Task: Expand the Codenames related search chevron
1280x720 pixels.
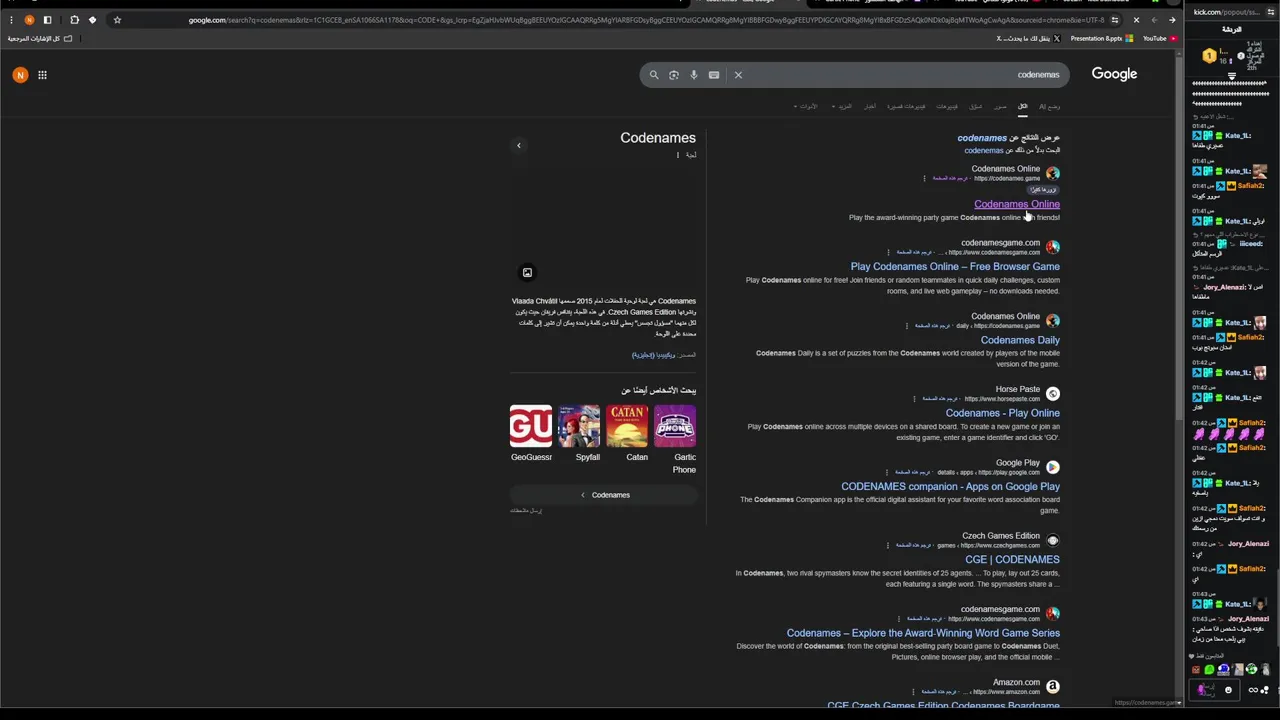Action: click(x=583, y=495)
